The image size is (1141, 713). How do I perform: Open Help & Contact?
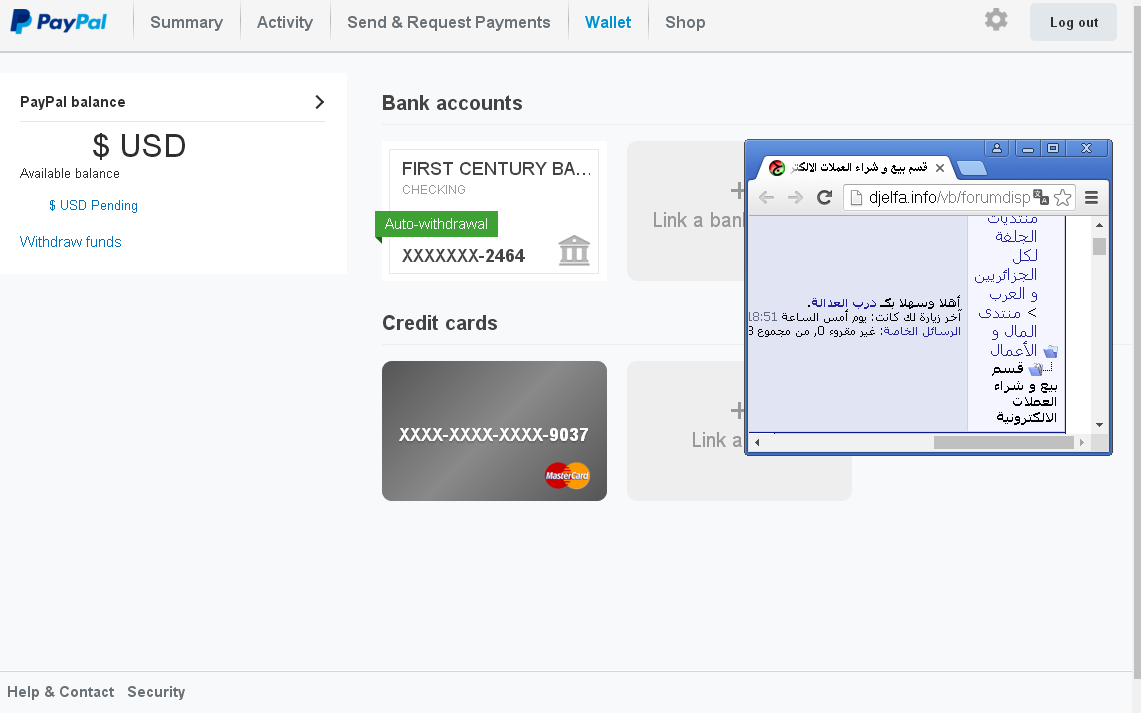pos(60,692)
